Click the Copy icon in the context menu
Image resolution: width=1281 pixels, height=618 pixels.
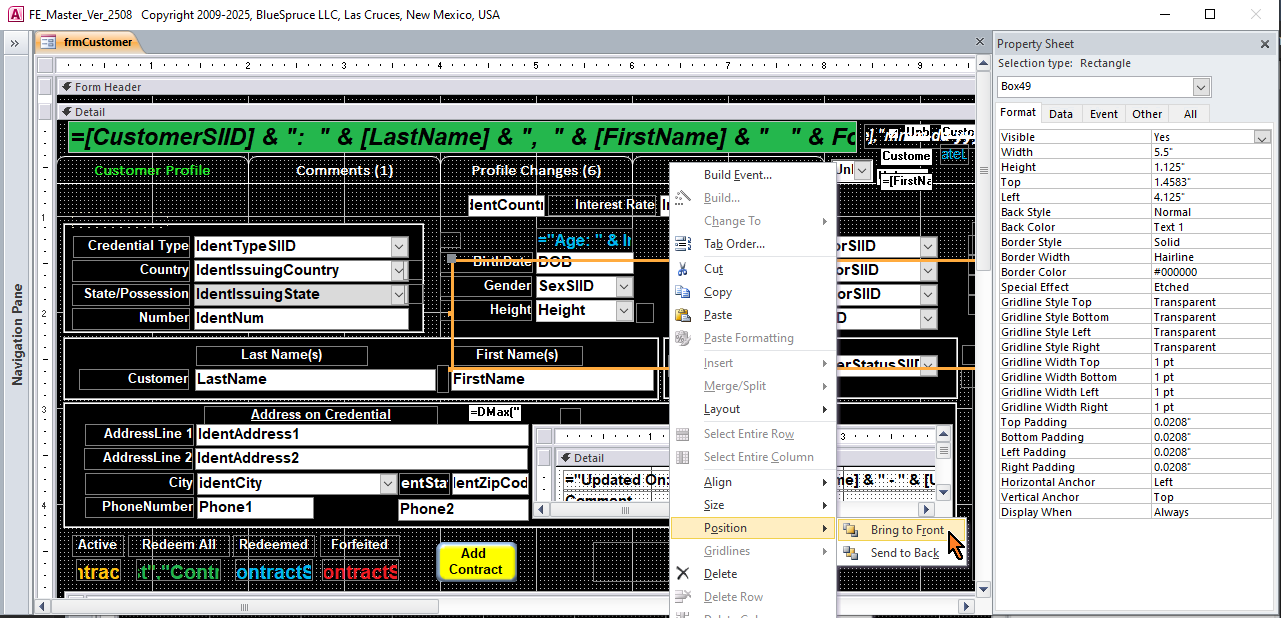[x=683, y=292]
